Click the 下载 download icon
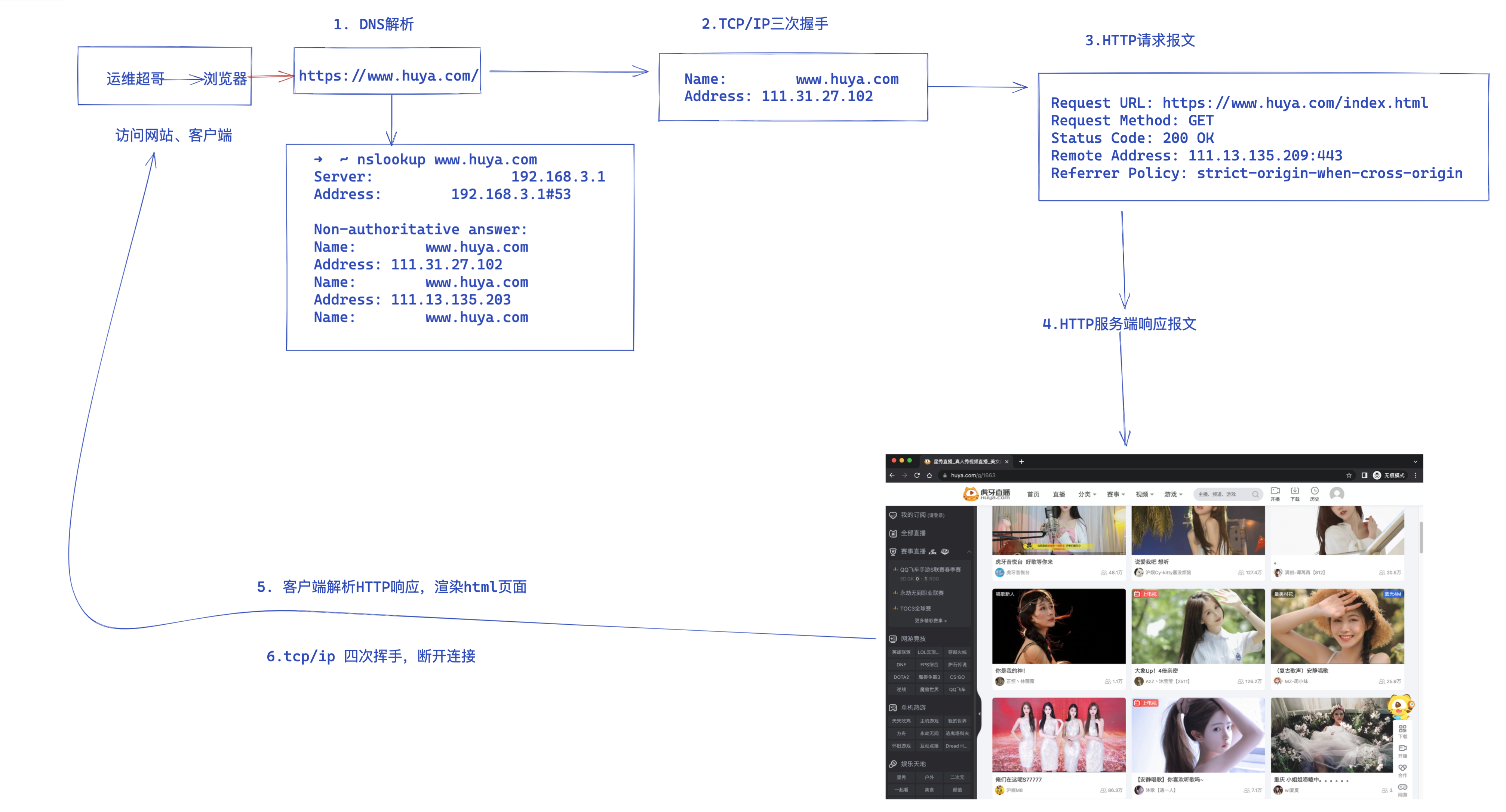1506x812 pixels. click(1295, 492)
